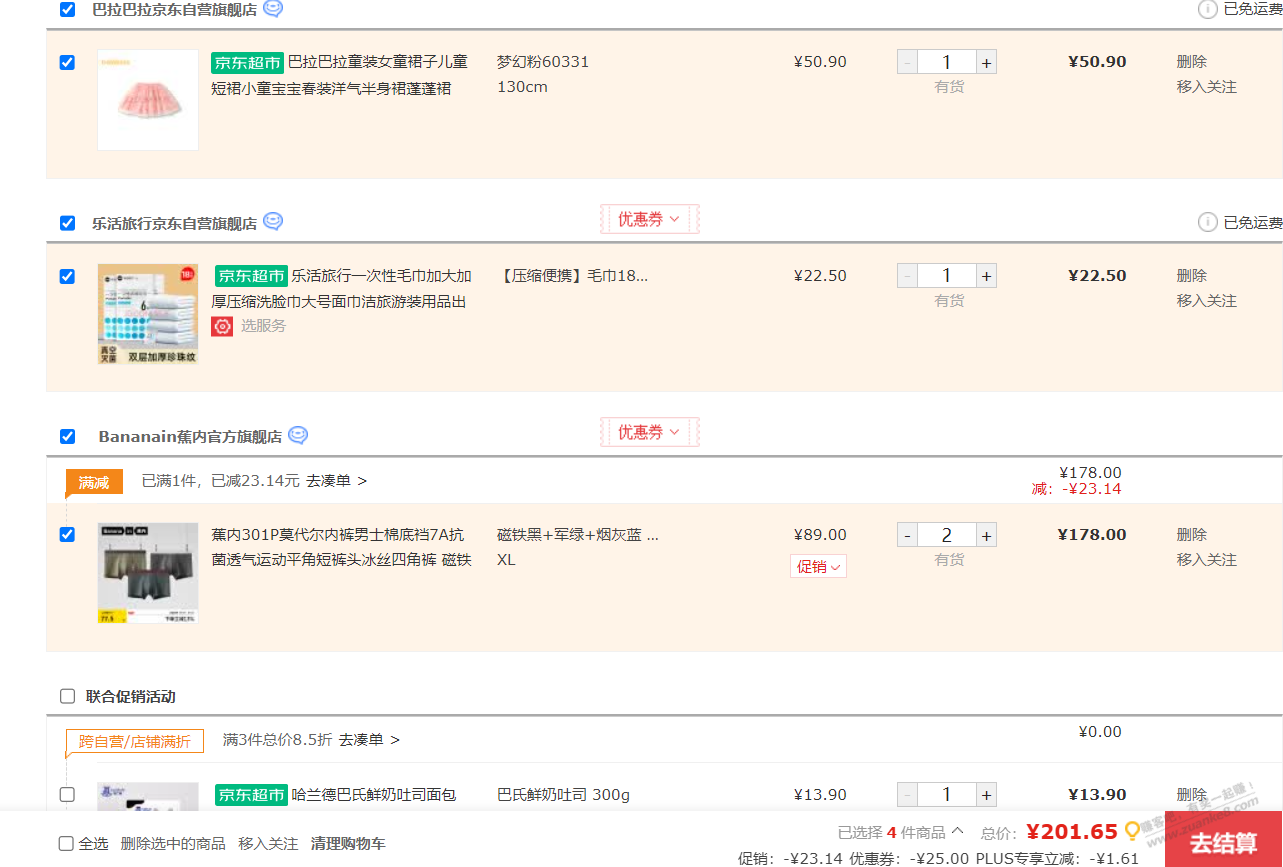Click the lightbulb icon beside total price
Image resolution: width=1283 pixels, height=867 pixels.
point(1133,831)
